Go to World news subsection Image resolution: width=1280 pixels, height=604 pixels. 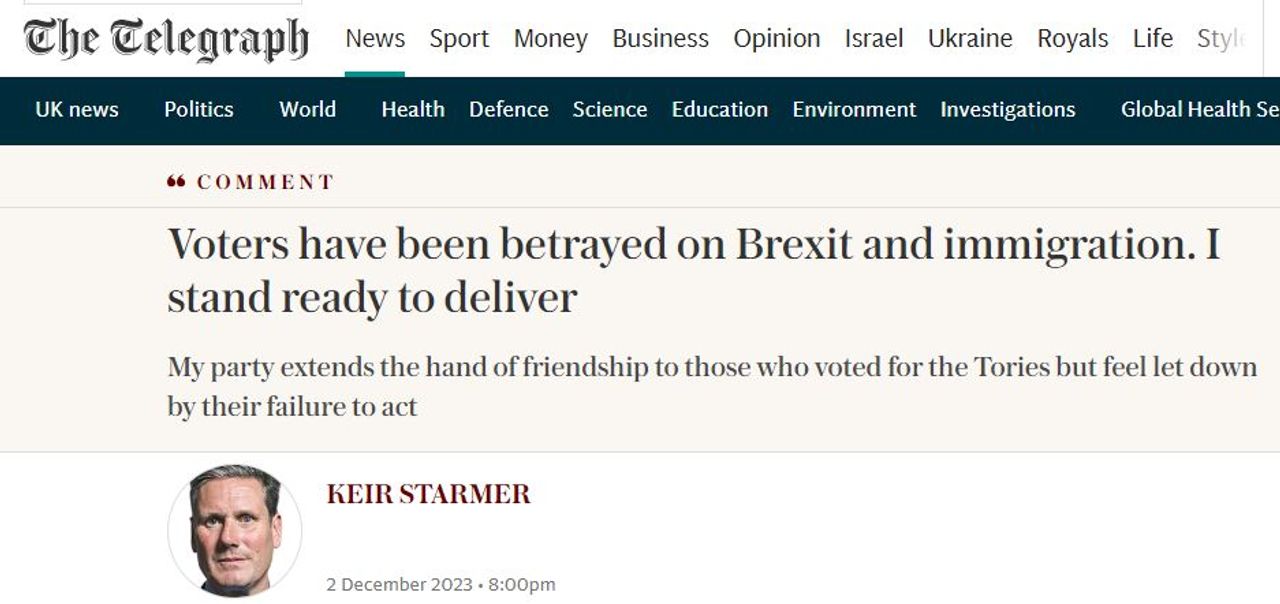[307, 110]
